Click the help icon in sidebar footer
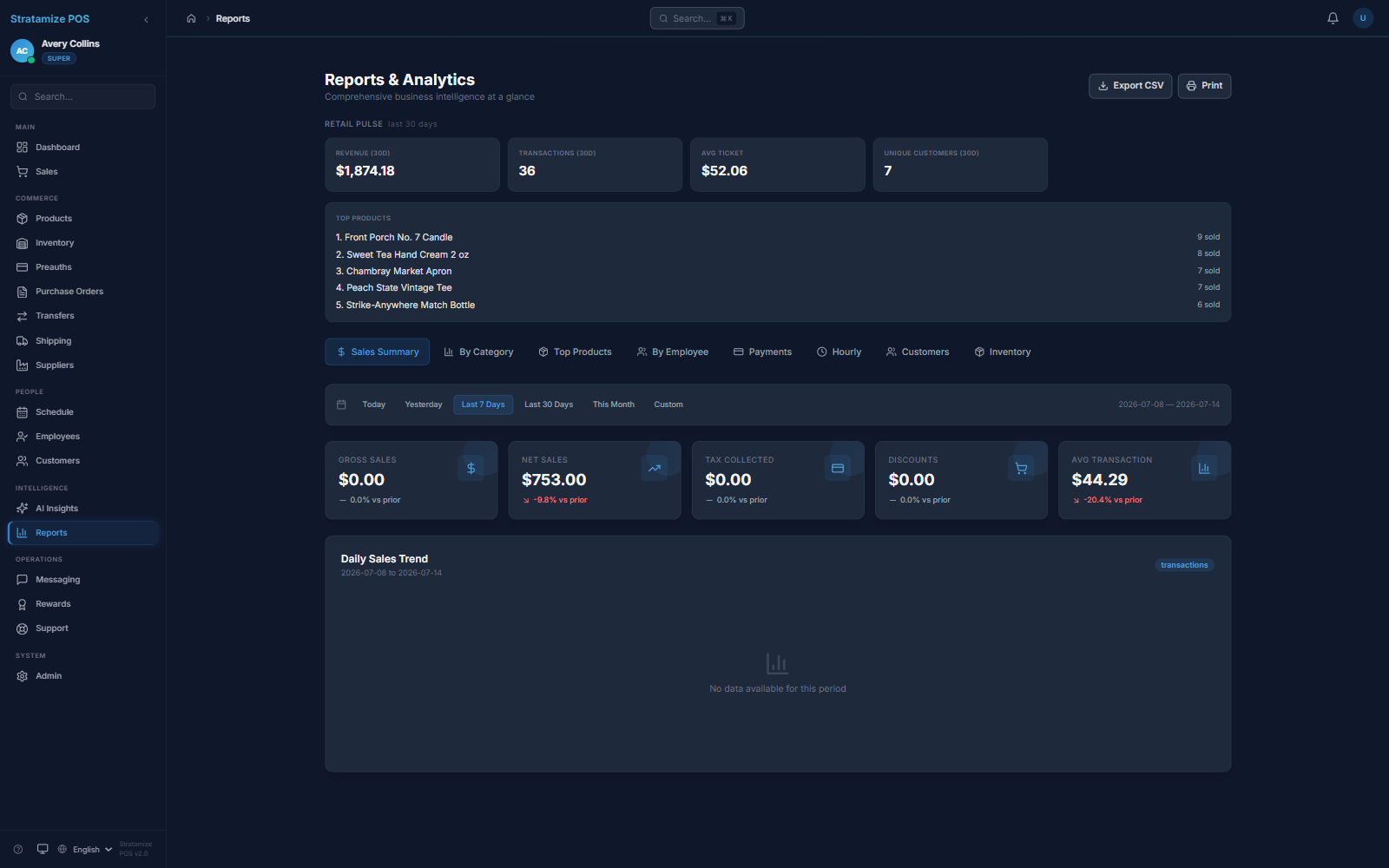 18,849
